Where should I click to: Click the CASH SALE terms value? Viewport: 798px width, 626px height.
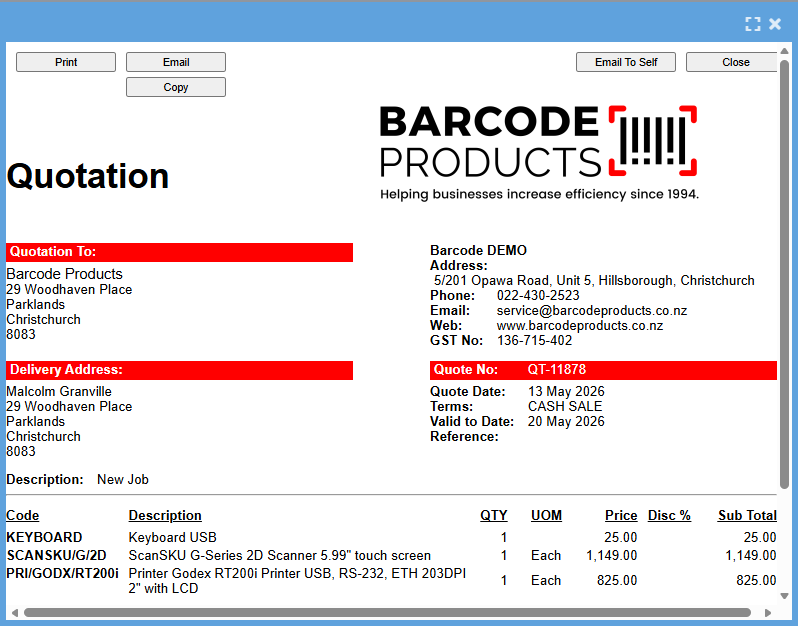coord(565,406)
